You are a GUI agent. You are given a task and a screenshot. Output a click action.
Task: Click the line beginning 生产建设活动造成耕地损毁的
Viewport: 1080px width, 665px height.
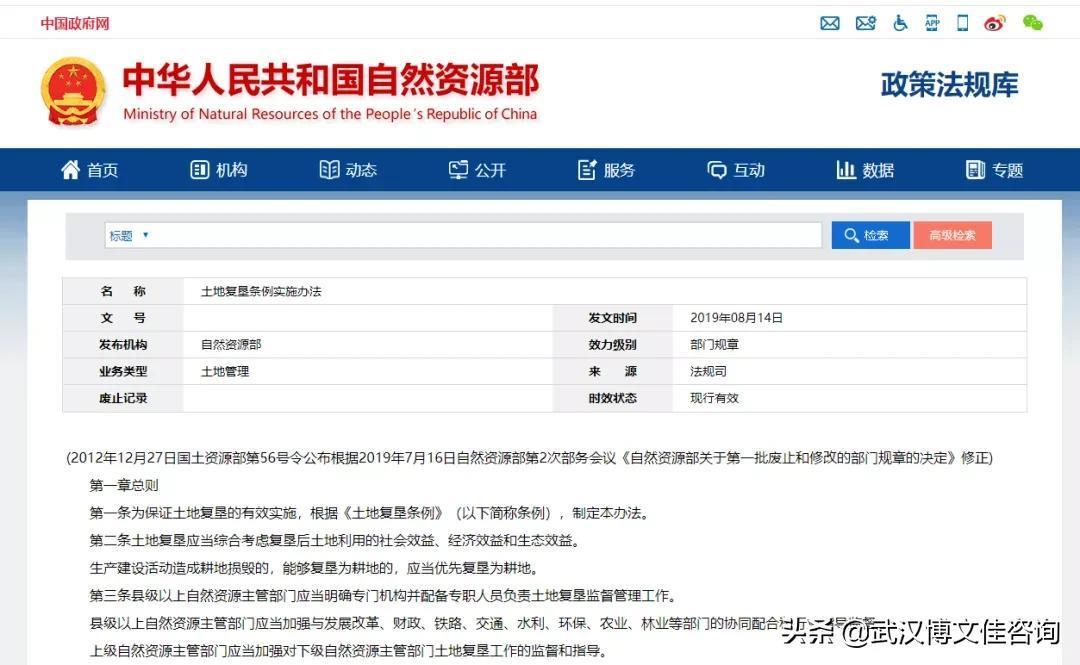tap(314, 568)
